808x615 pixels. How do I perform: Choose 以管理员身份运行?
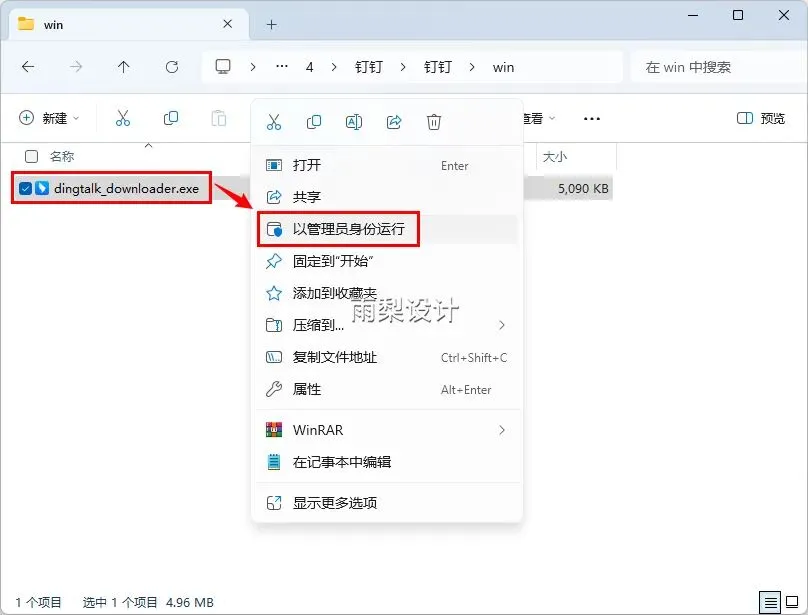386,228
